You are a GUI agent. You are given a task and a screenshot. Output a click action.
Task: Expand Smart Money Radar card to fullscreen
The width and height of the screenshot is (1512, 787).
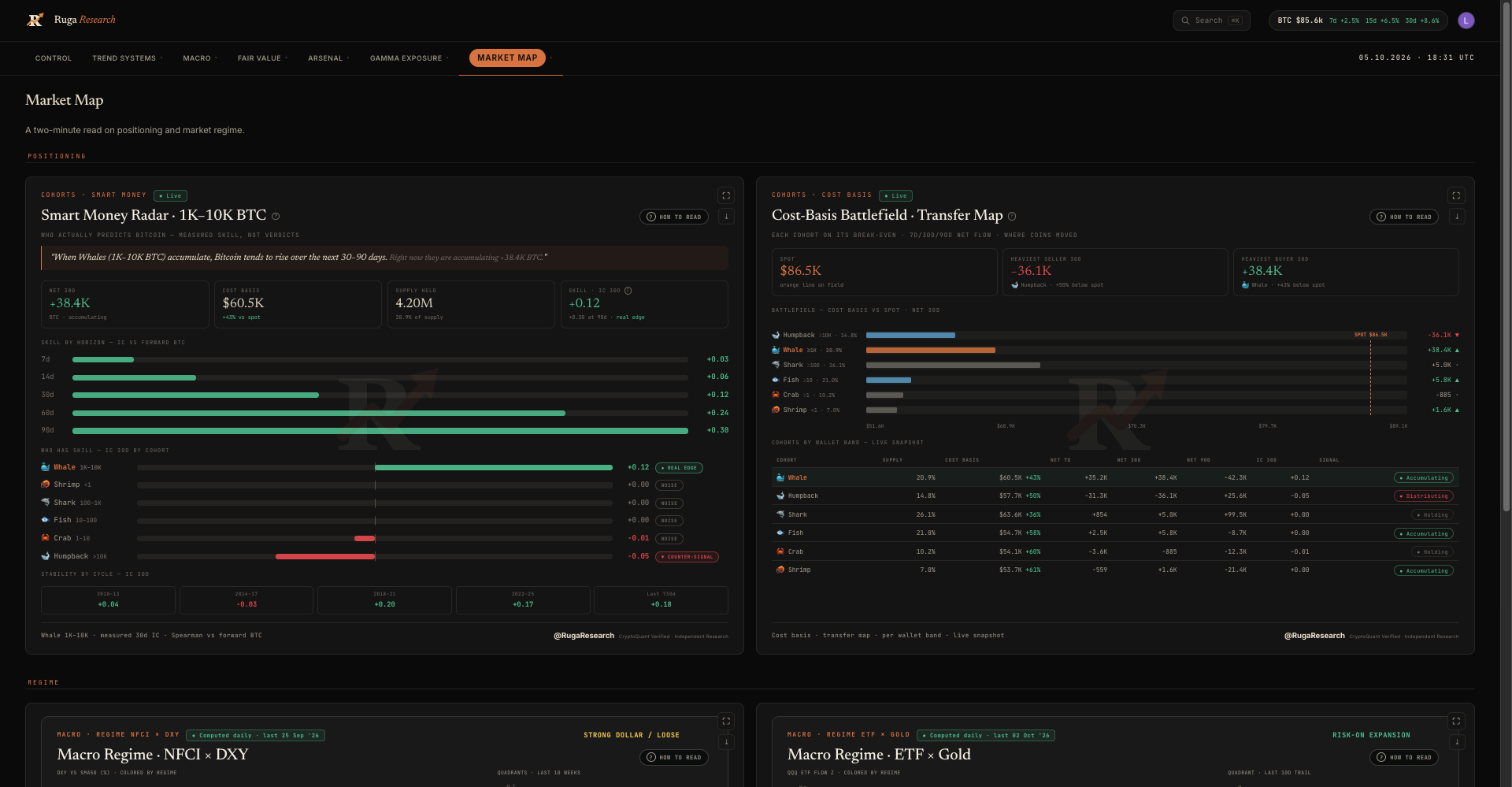(x=726, y=195)
